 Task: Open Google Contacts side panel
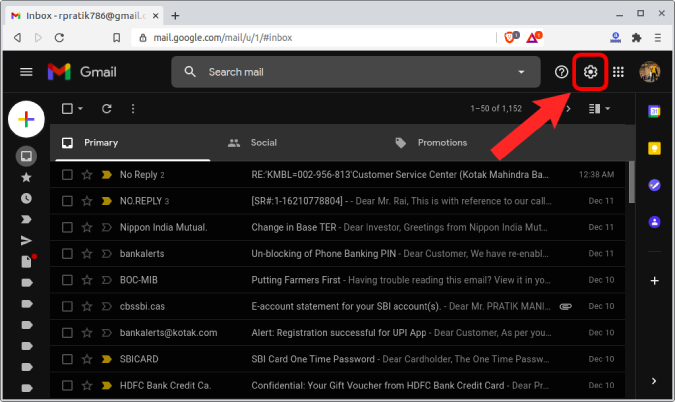[654, 222]
